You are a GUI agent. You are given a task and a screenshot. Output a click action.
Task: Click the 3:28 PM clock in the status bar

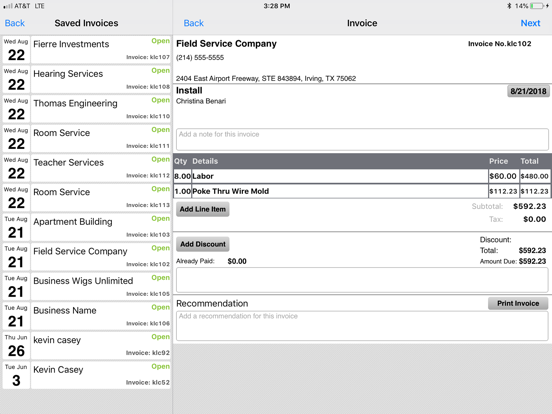(x=277, y=6)
